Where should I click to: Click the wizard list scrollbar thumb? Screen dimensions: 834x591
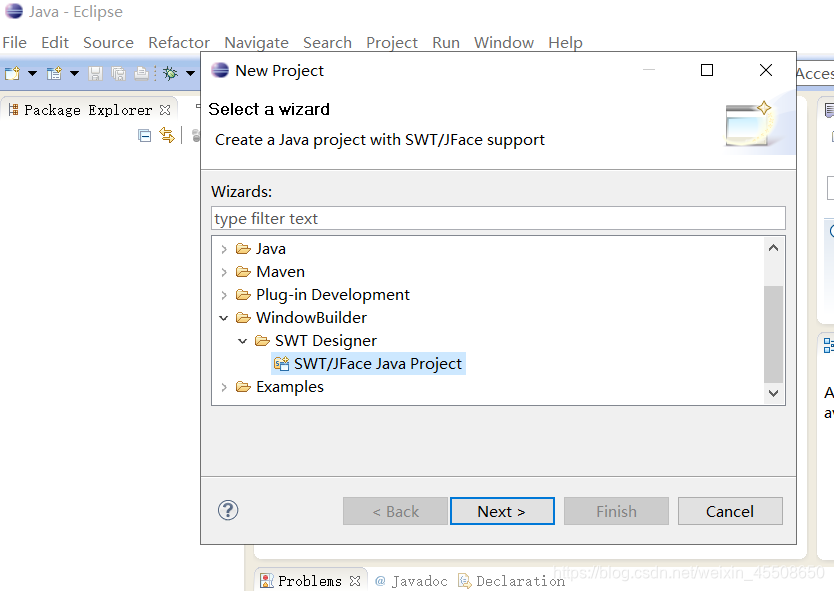click(773, 334)
